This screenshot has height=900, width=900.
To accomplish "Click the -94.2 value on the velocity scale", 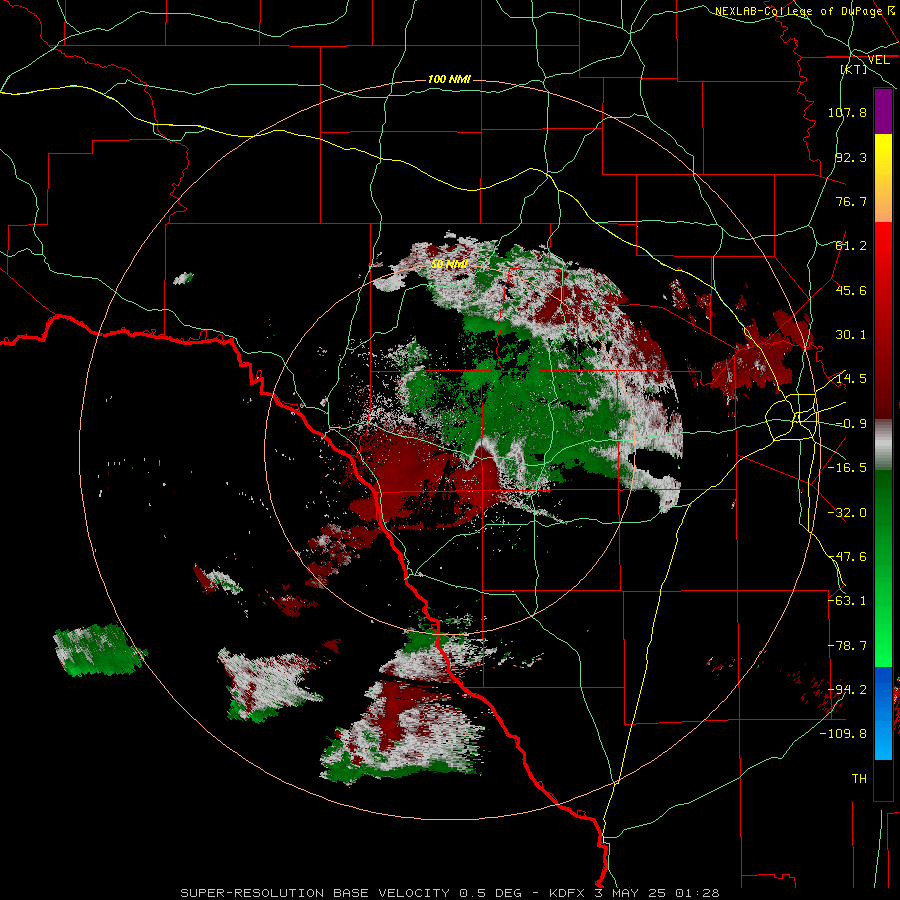I will tap(847, 689).
